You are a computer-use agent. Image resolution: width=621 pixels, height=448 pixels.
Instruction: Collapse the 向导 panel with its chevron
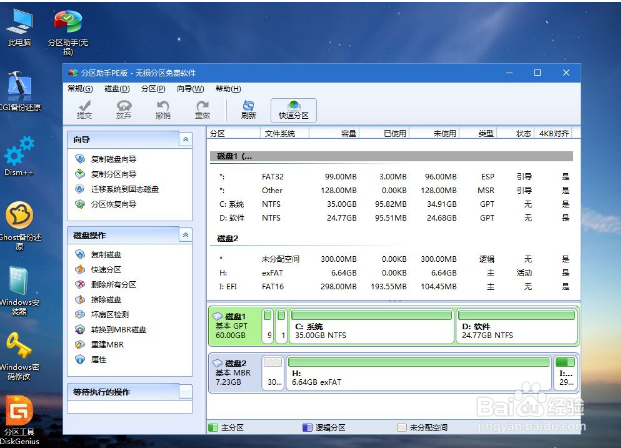(186, 139)
